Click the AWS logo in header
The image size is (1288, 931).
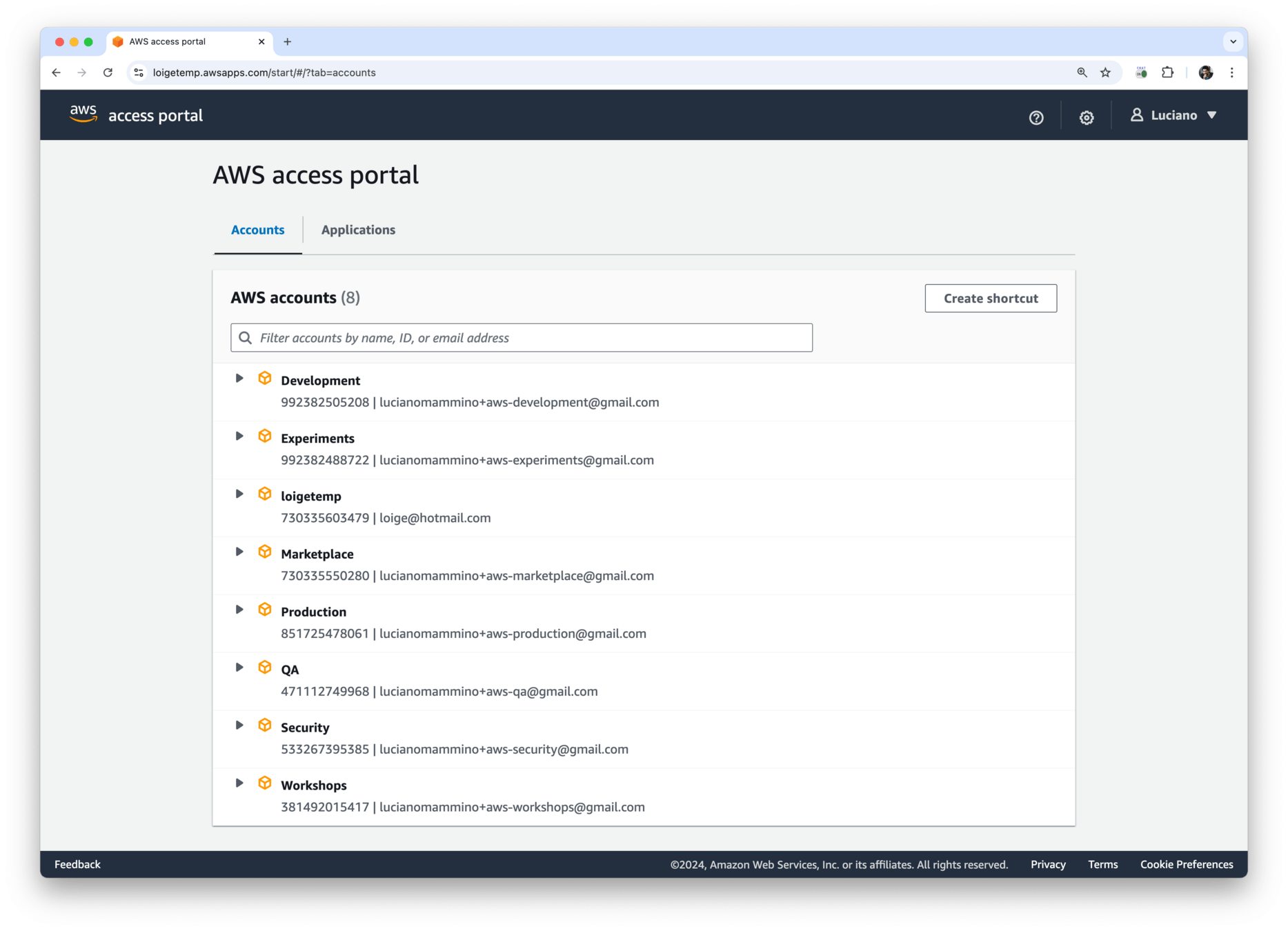coord(83,114)
